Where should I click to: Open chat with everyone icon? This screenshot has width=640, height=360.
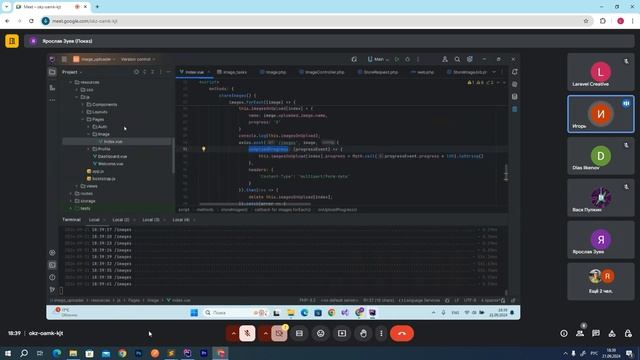click(596, 333)
